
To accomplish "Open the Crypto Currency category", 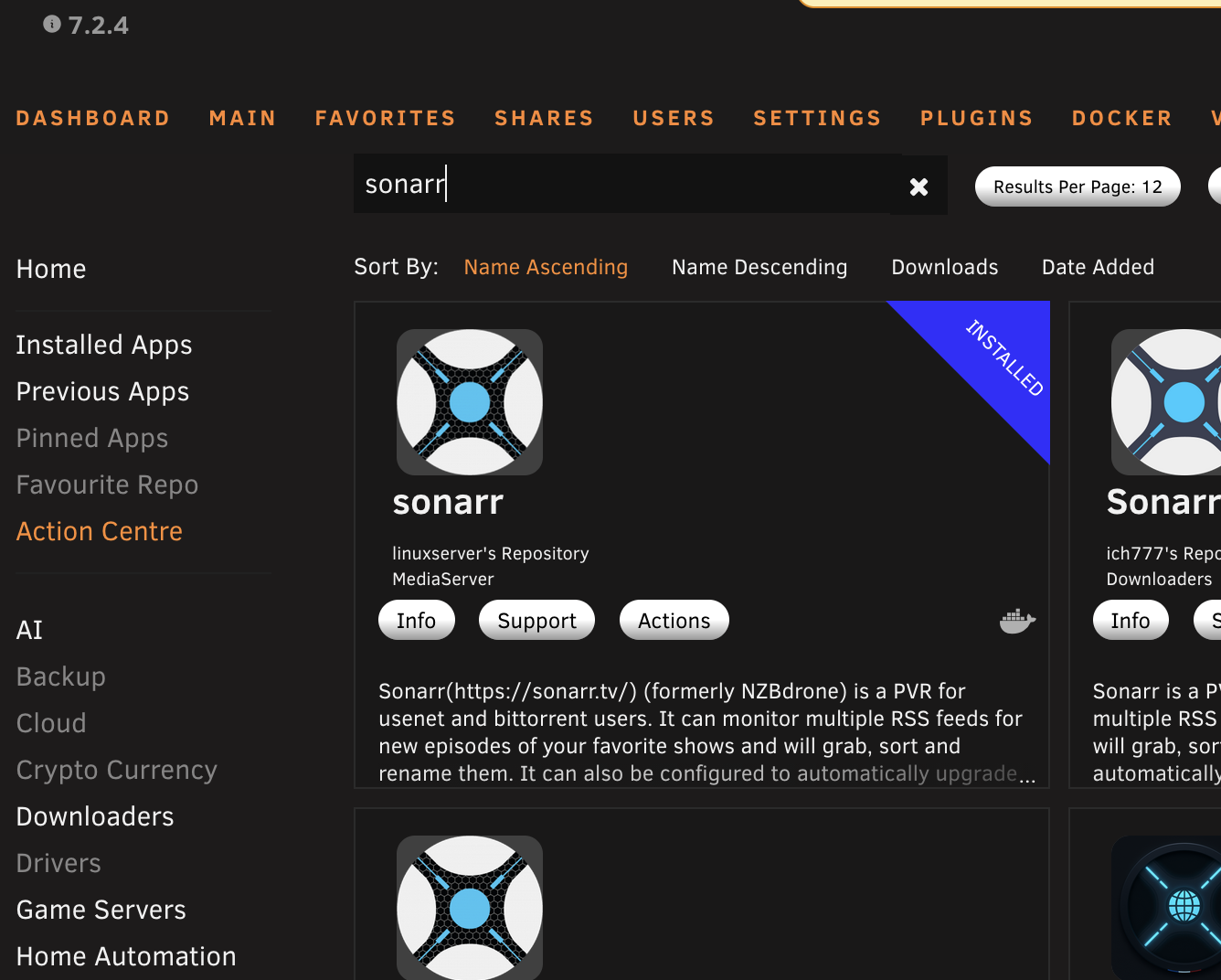I will click(117, 770).
